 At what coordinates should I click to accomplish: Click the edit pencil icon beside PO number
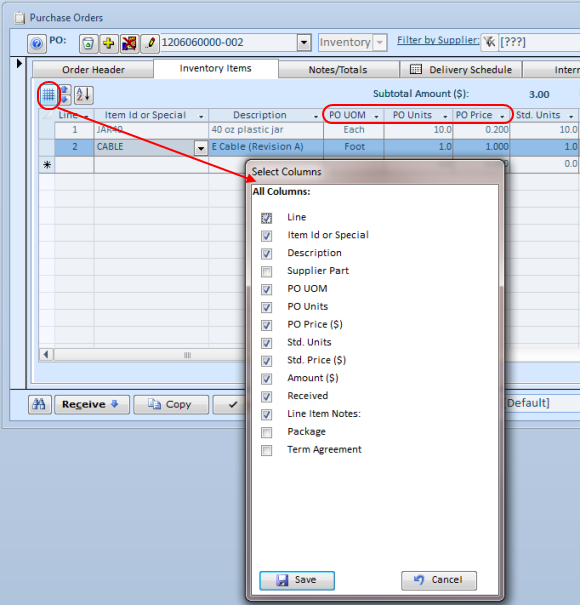[150, 43]
